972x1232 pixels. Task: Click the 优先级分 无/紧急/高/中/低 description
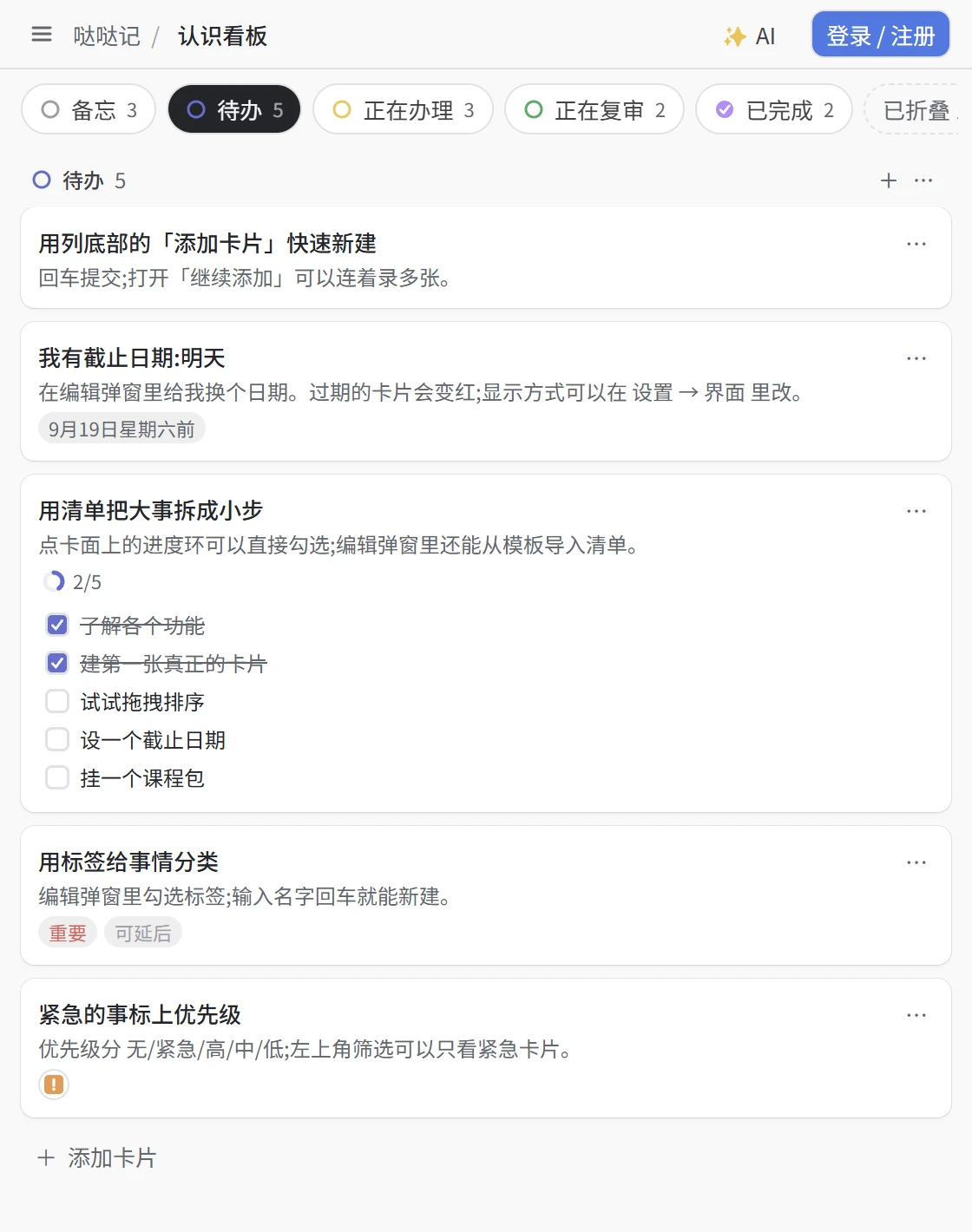305,1050
